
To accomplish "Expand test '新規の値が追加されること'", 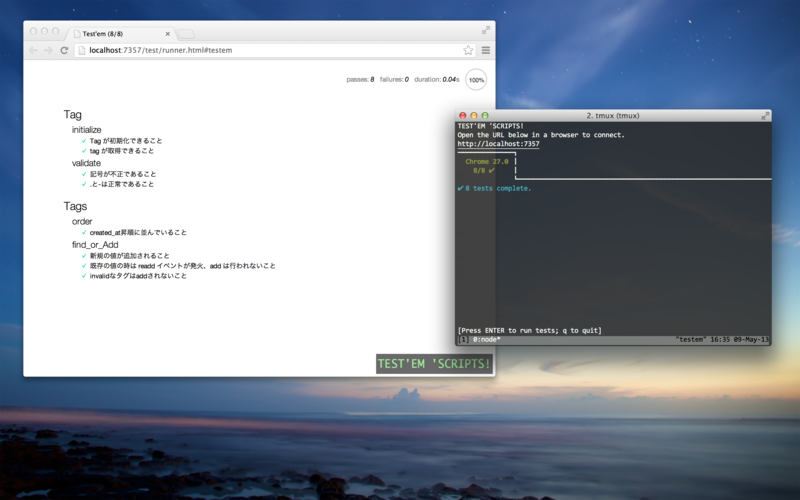I will tap(129, 256).
